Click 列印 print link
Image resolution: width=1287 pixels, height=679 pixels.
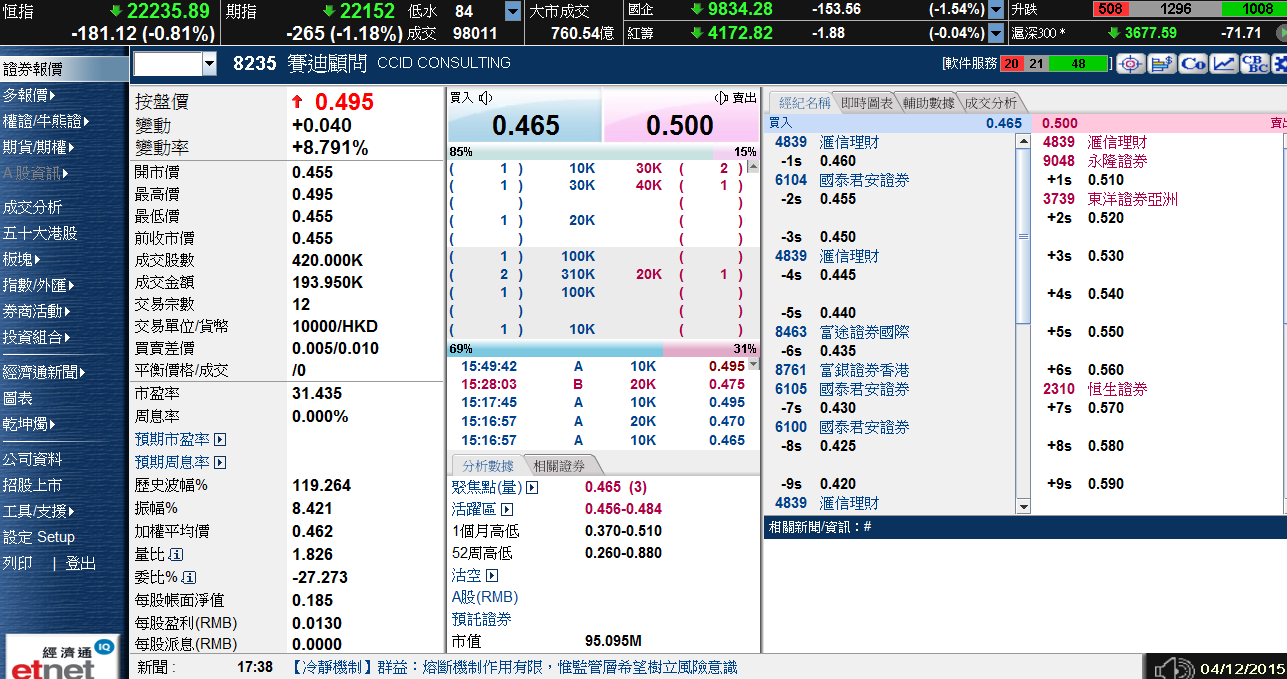click(x=17, y=563)
